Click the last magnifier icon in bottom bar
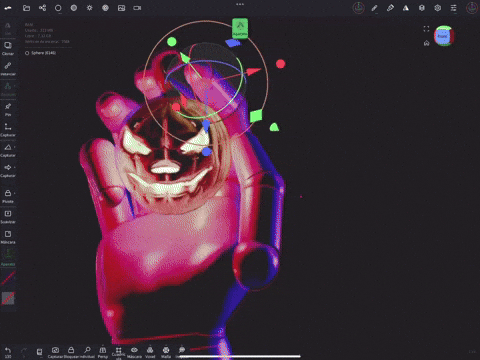 point(182,350)
